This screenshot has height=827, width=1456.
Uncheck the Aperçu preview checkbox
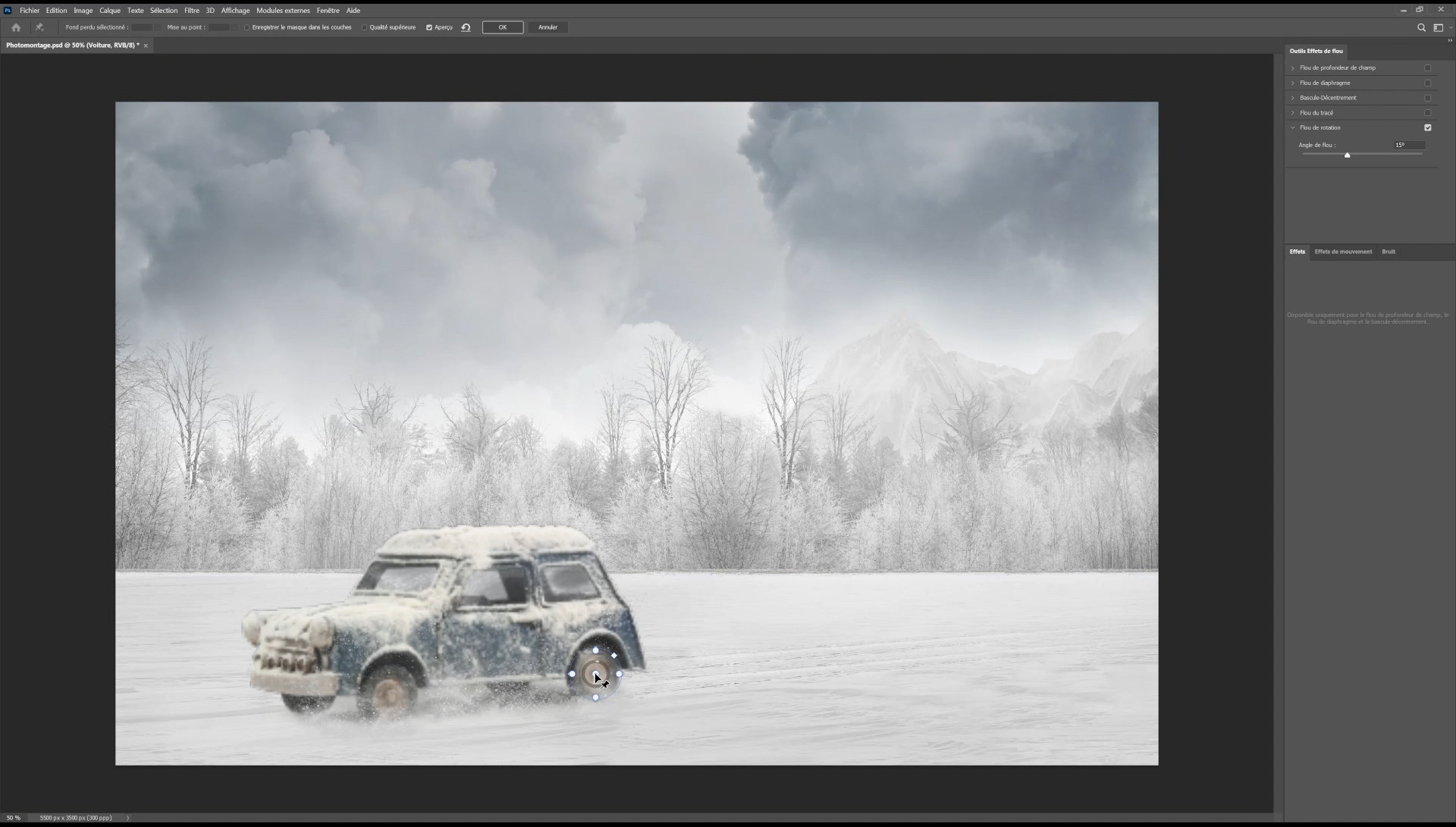[429, 27]
